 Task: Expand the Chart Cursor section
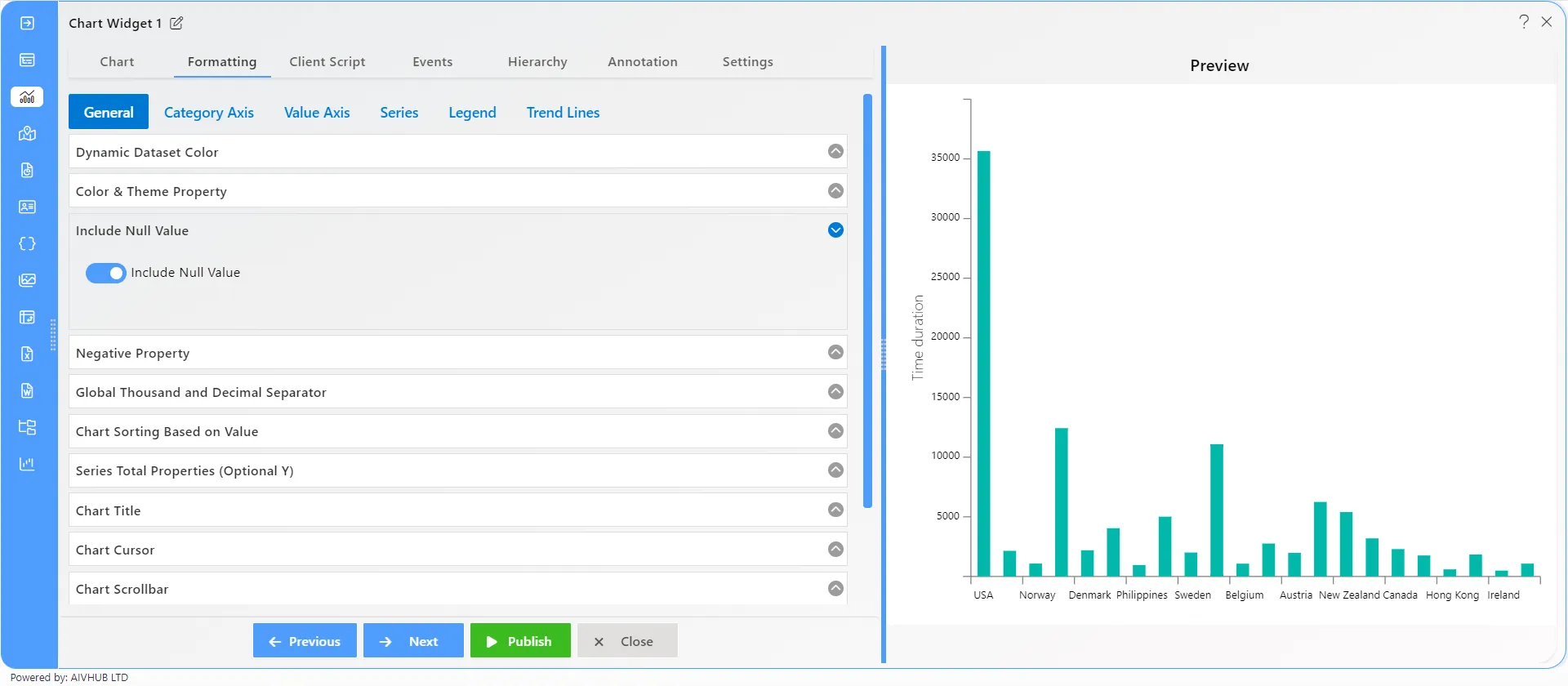(835, 549)
